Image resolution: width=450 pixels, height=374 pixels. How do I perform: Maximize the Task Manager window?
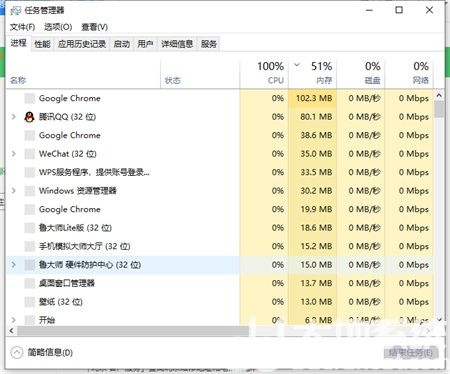(x=399, y=10)
